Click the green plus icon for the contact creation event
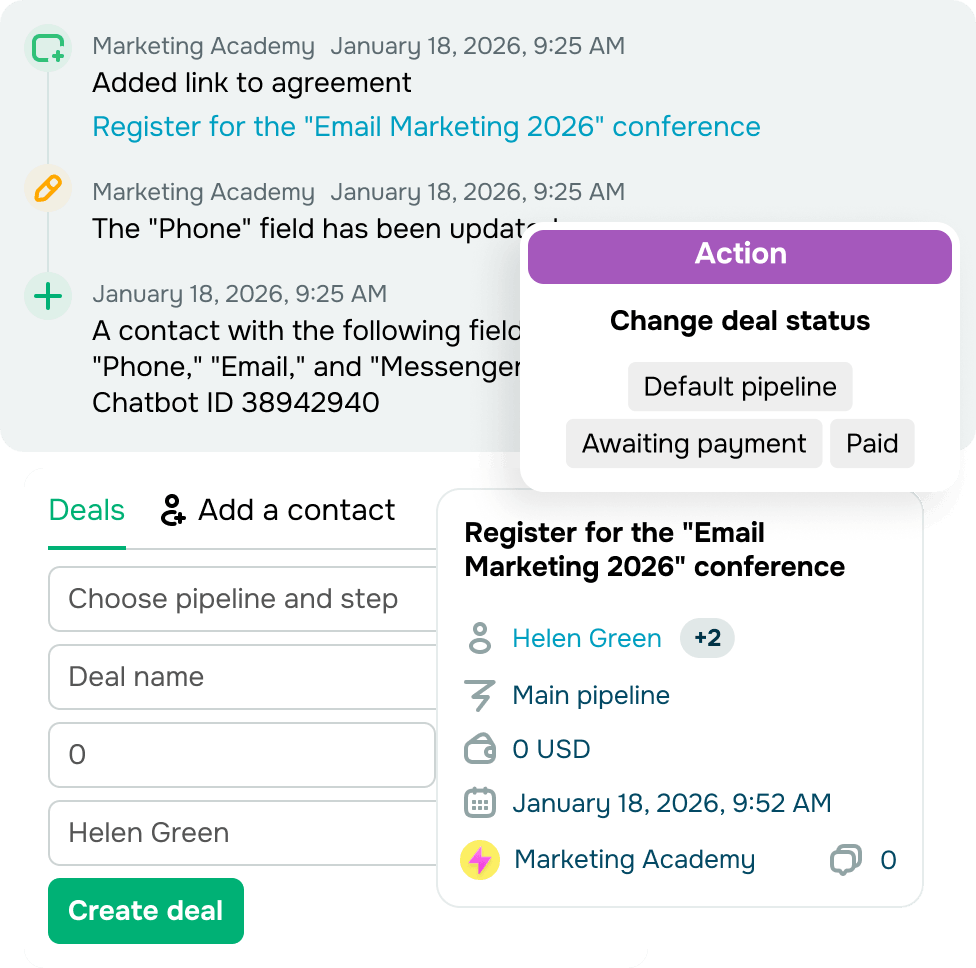The height and width of the screenshot is (968, 976). tap(47, 293)
